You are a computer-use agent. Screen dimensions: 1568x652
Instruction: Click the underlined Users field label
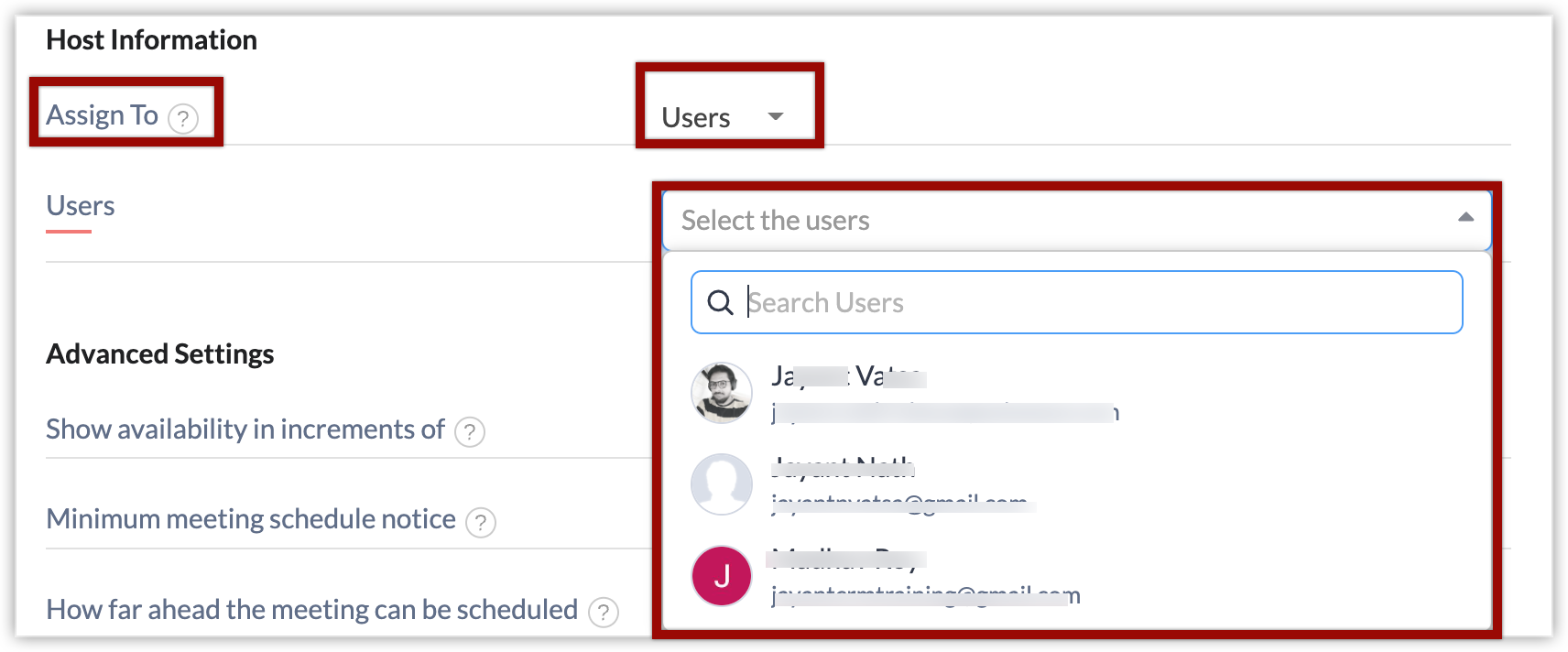pyautogui.click(x=81, y=206)
